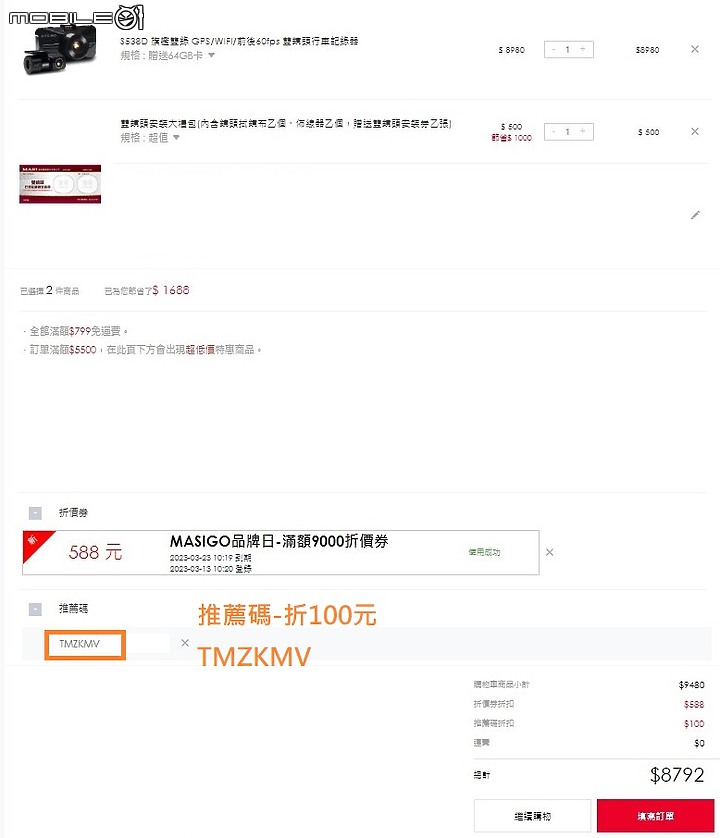This screenshot has height=838, width=720.
Task: Remove the applied 588 元 coupon
Action: 549,552
